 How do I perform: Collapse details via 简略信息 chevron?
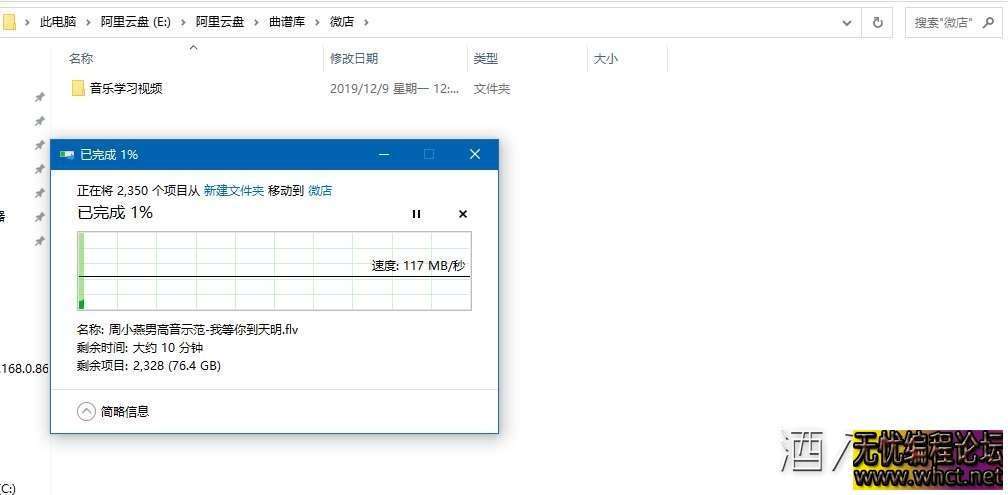[87, 411]
